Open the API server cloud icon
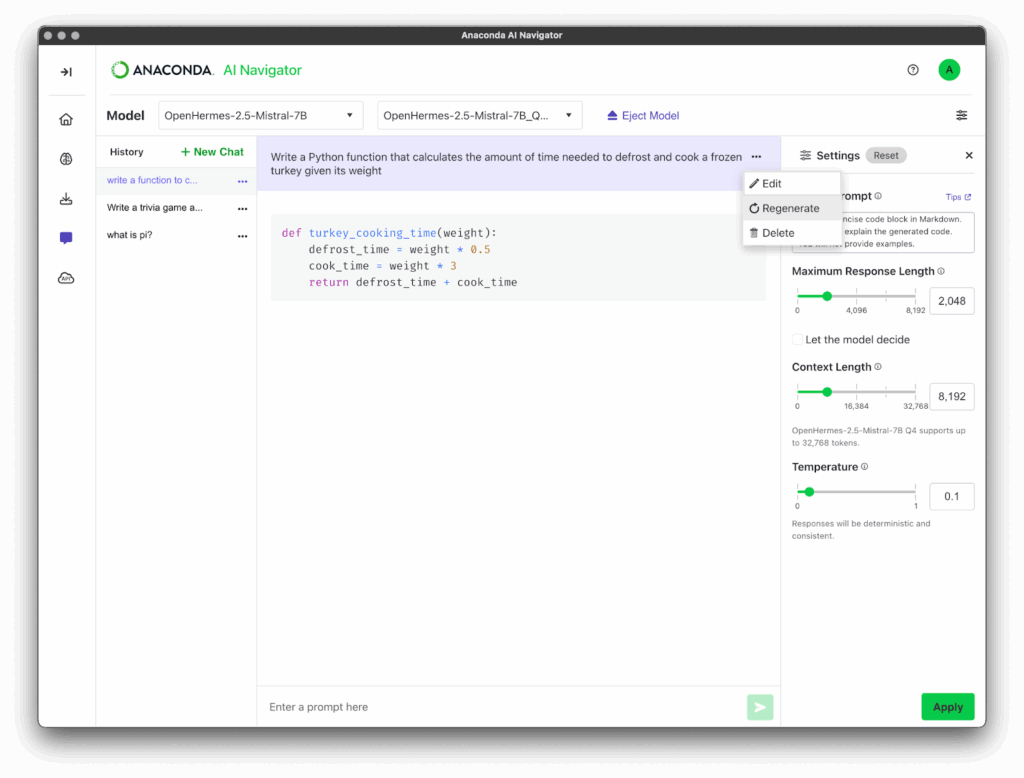The image size is (1024, 778). 66,278
